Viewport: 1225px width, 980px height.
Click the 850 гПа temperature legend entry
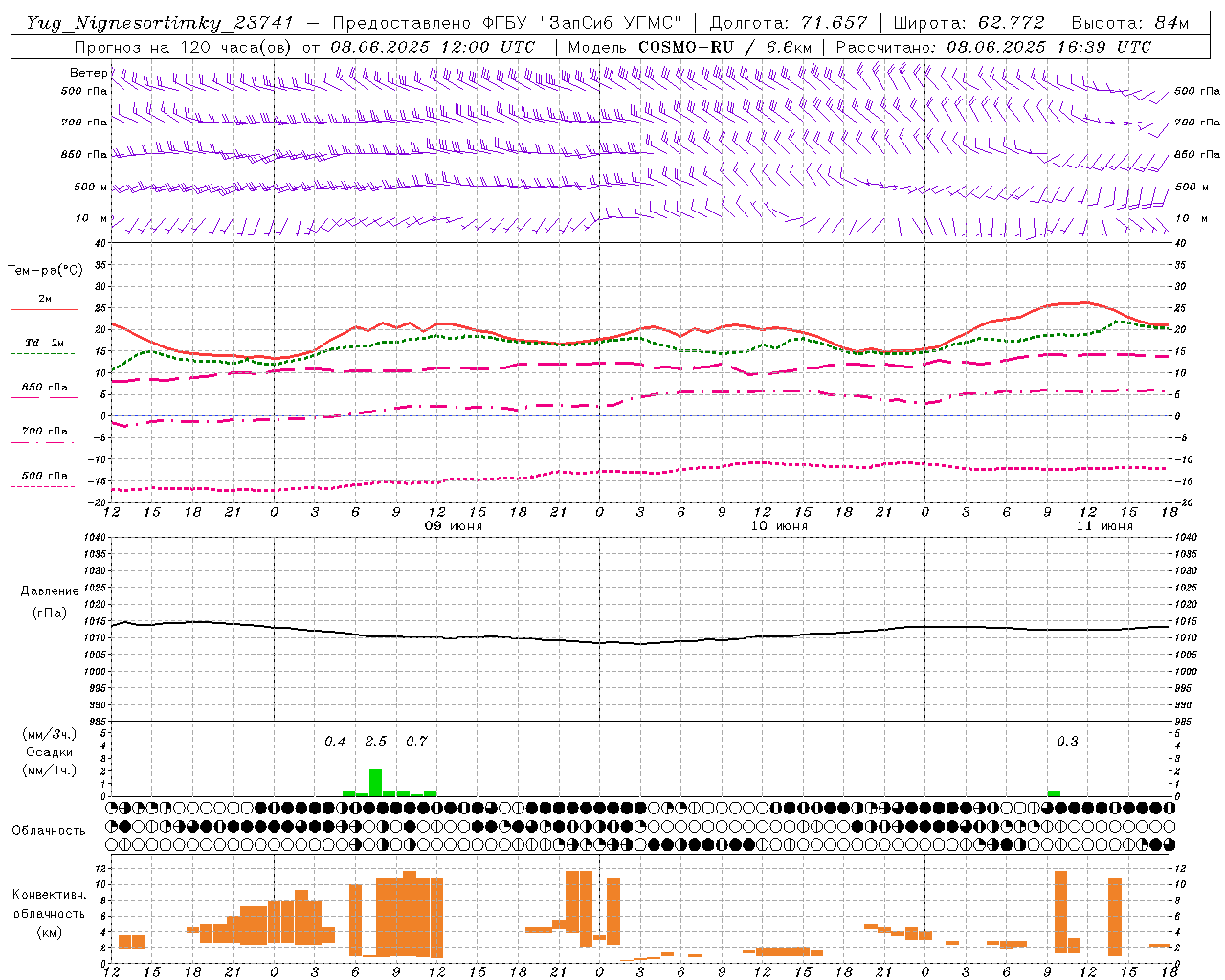pyautogui.click(x=45, y=387)
